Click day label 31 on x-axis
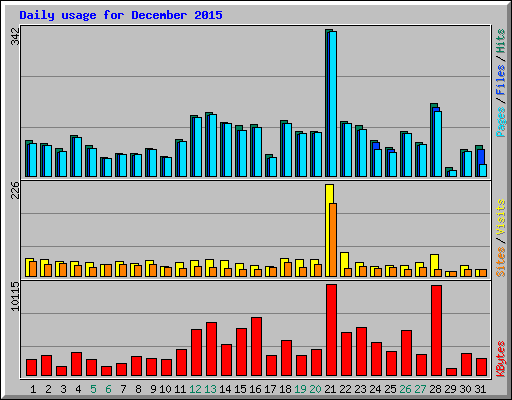The image size is (512, 400). click(480, 389)
